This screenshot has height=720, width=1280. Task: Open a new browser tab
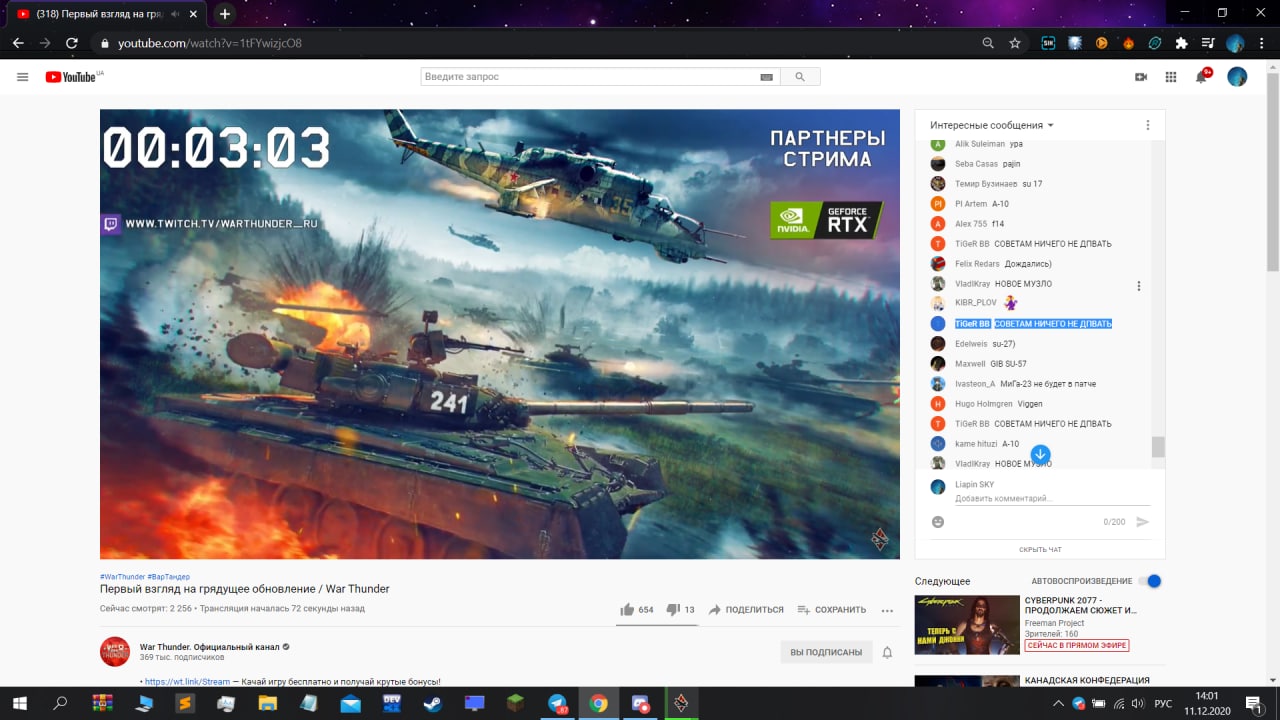point(225,14)
